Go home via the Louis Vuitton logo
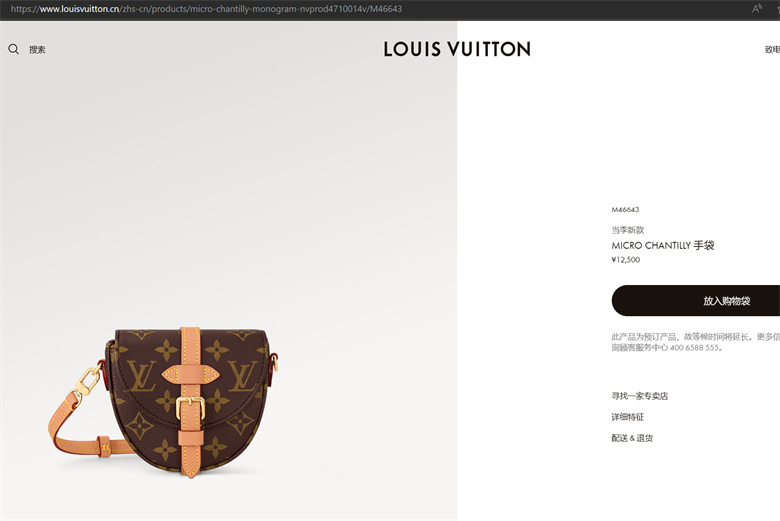 457,49
